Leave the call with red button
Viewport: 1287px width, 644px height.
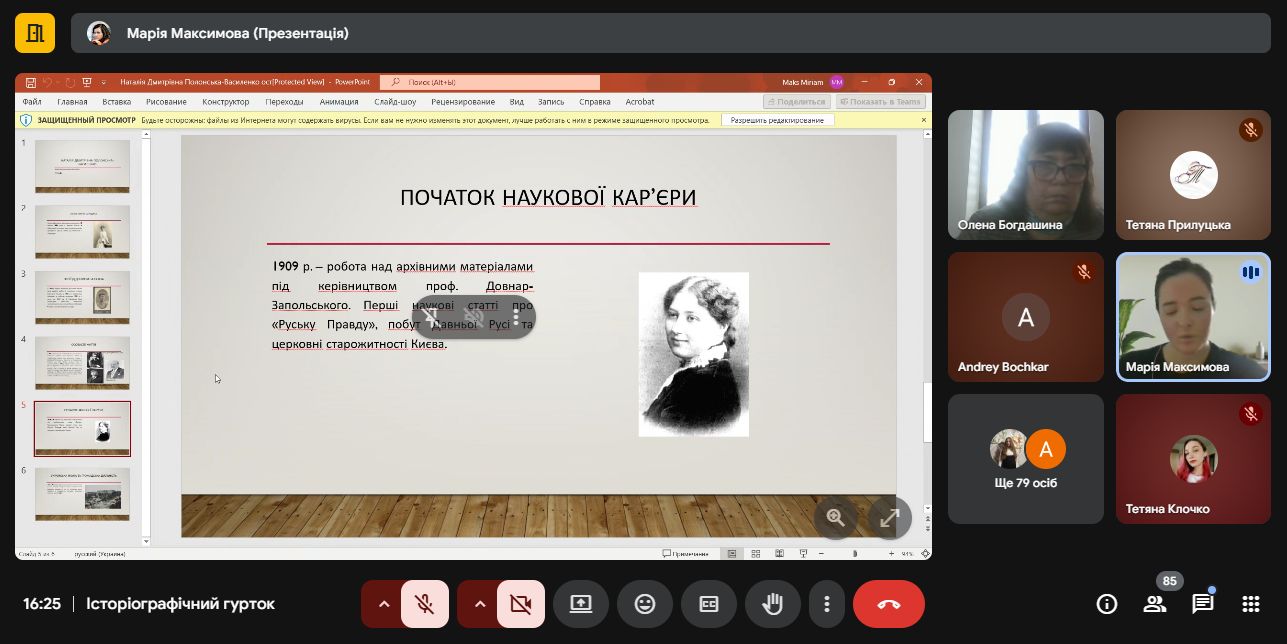tap(888, 604)
